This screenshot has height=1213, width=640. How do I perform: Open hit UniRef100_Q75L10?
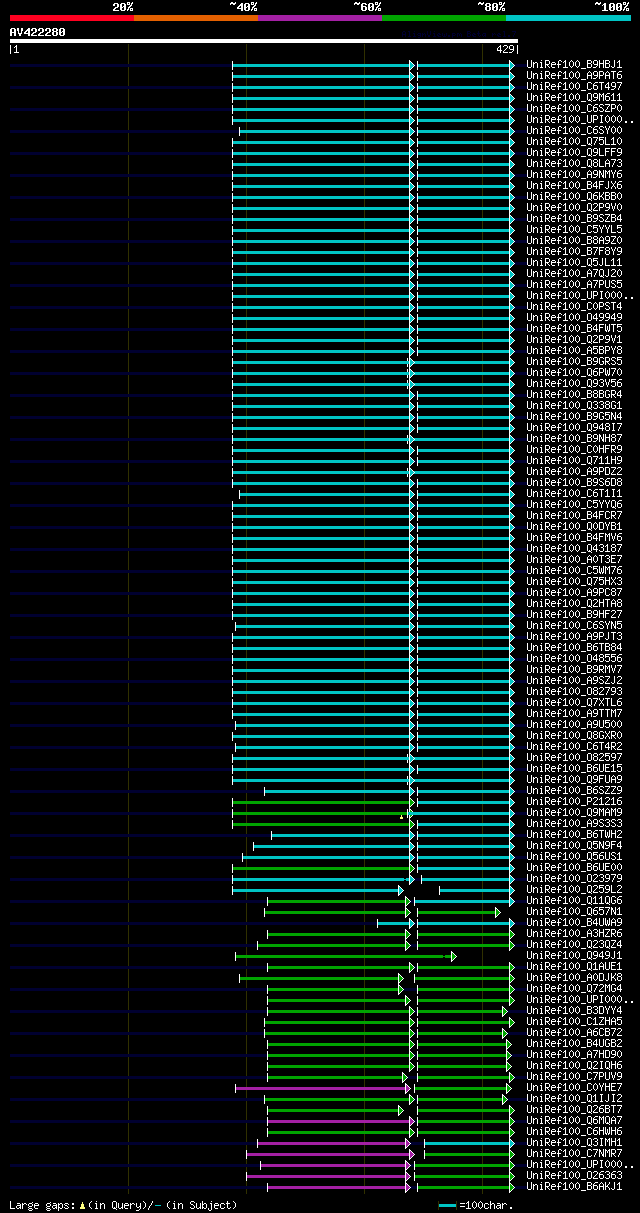tap(574, 141)
